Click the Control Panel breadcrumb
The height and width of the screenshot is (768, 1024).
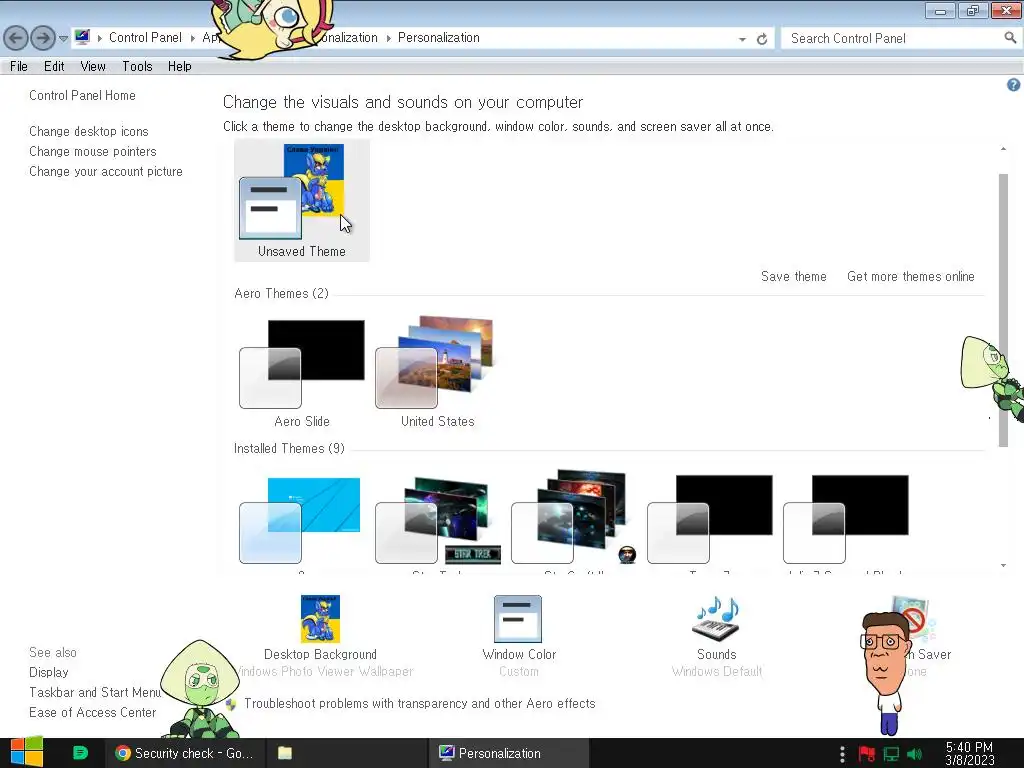(145, 38)
